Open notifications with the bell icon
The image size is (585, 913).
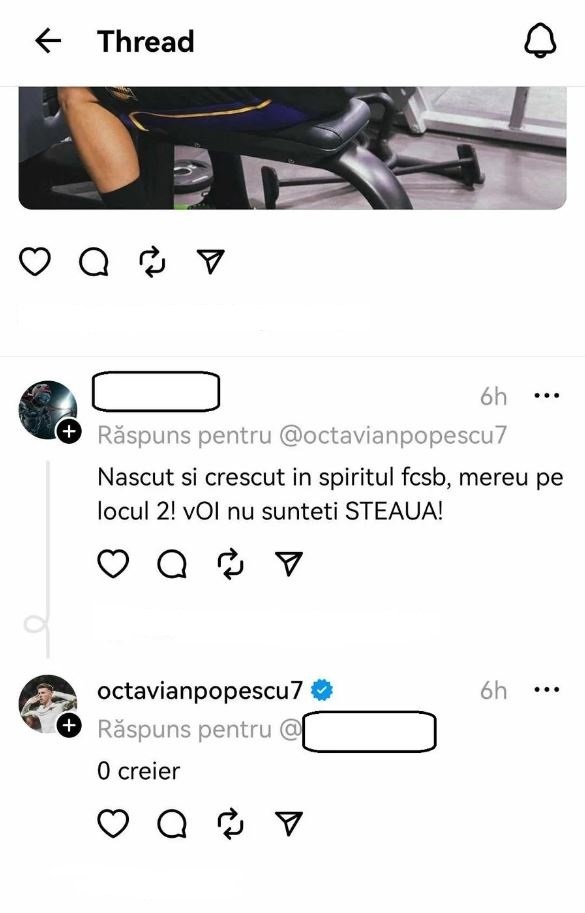click(x=540, y=40)
